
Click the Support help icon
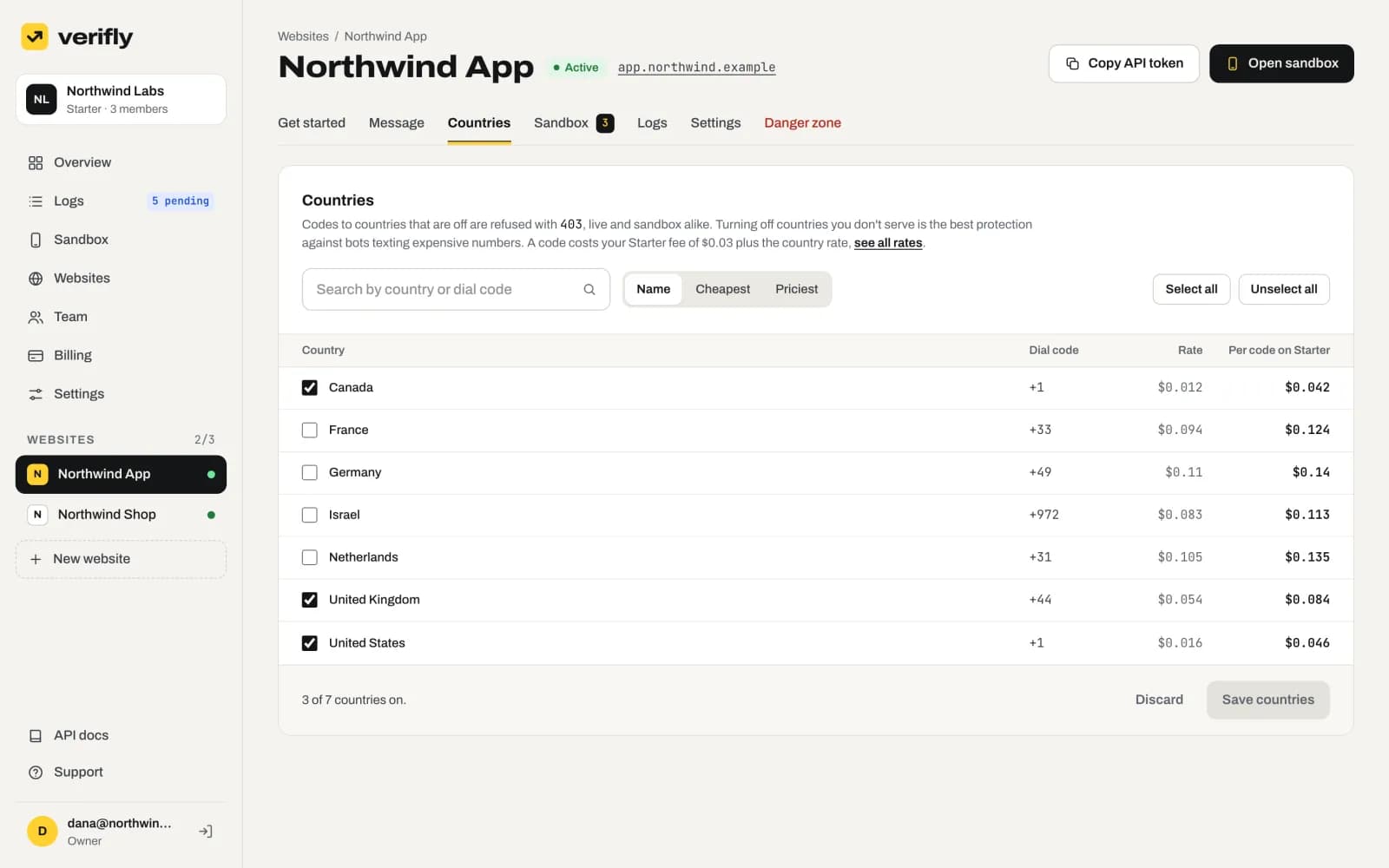36,773
